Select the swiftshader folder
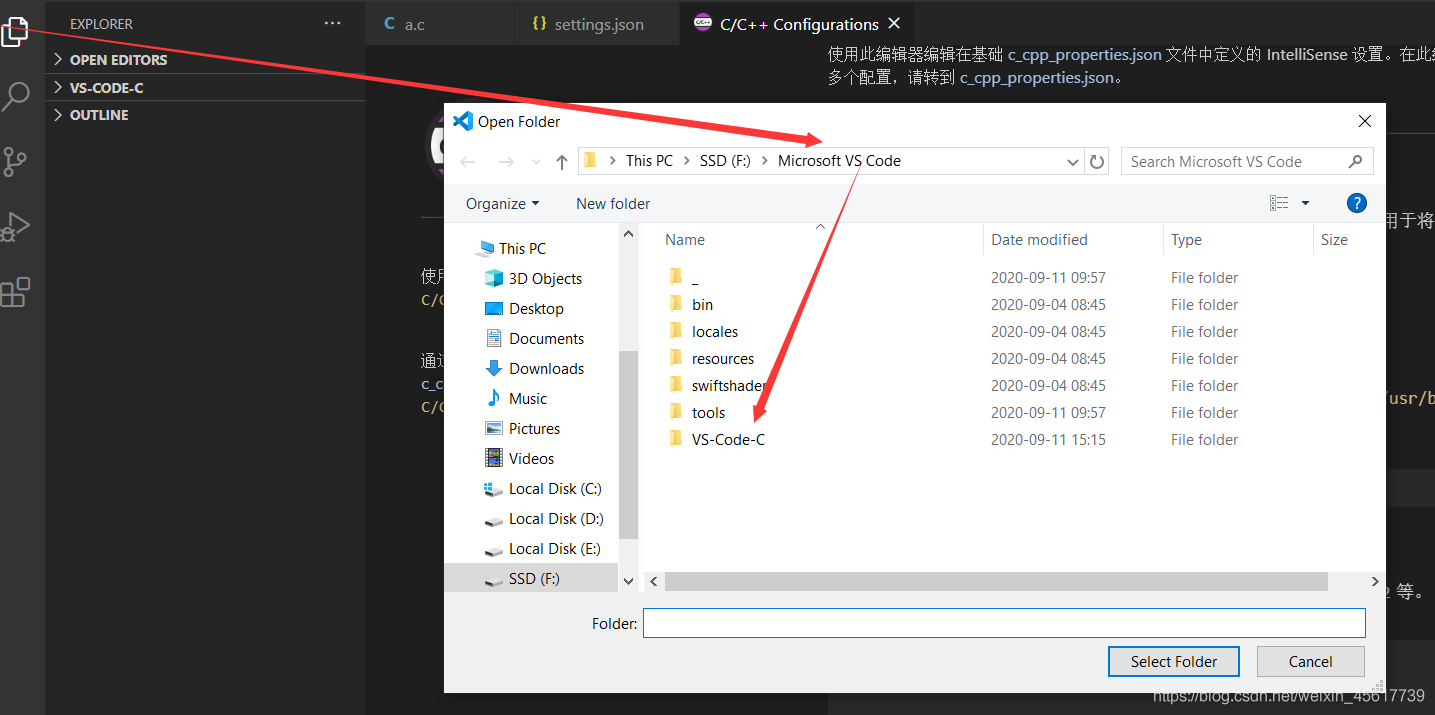This screenshot has width=1435, height=715. tap(728, 385)
